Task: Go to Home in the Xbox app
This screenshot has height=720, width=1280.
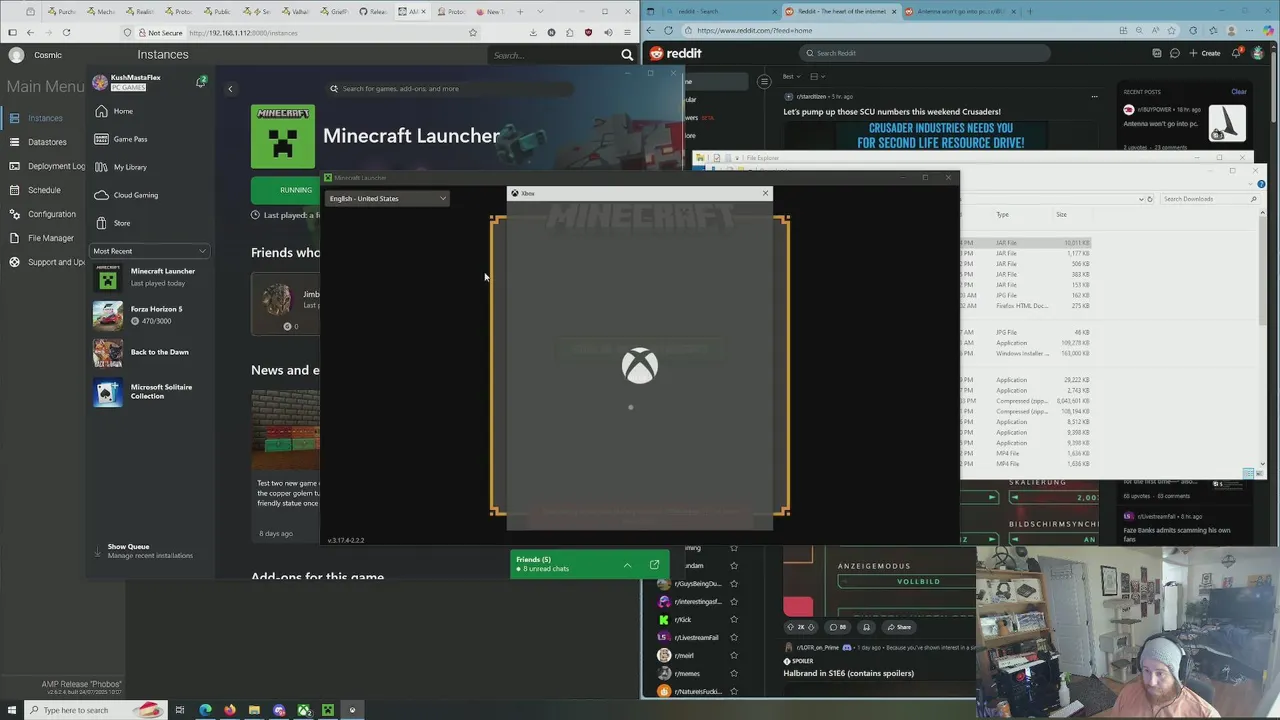Action: 150,111
